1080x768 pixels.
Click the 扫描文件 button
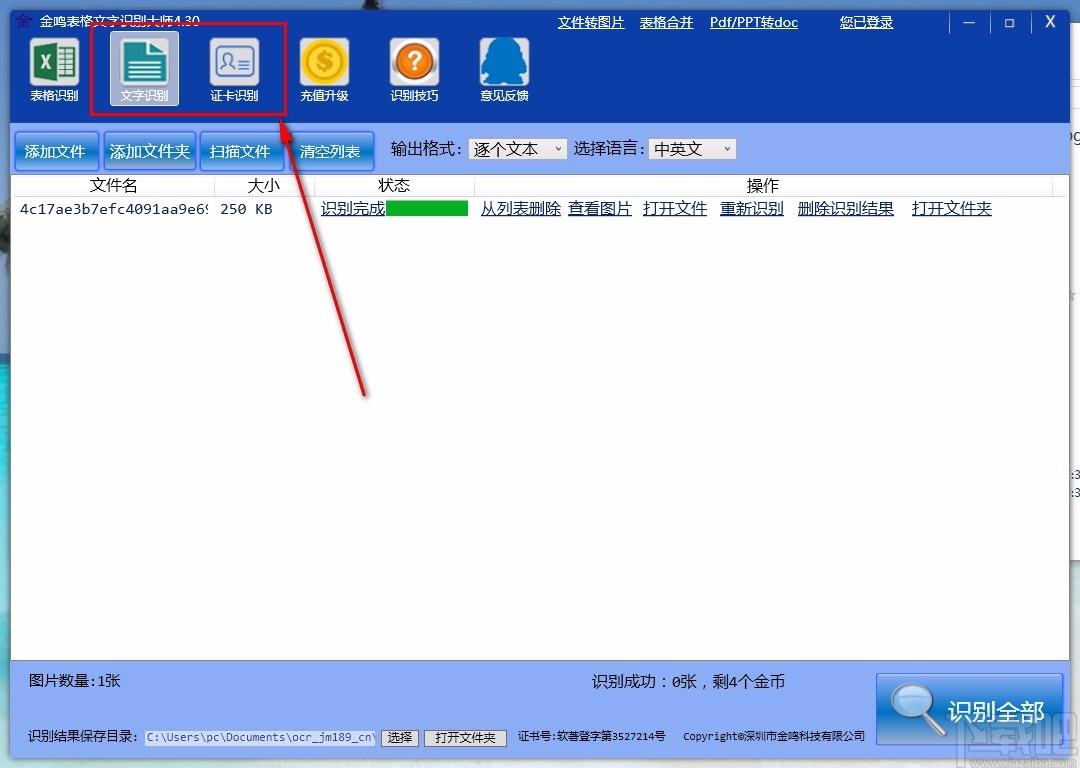[240, 152]
